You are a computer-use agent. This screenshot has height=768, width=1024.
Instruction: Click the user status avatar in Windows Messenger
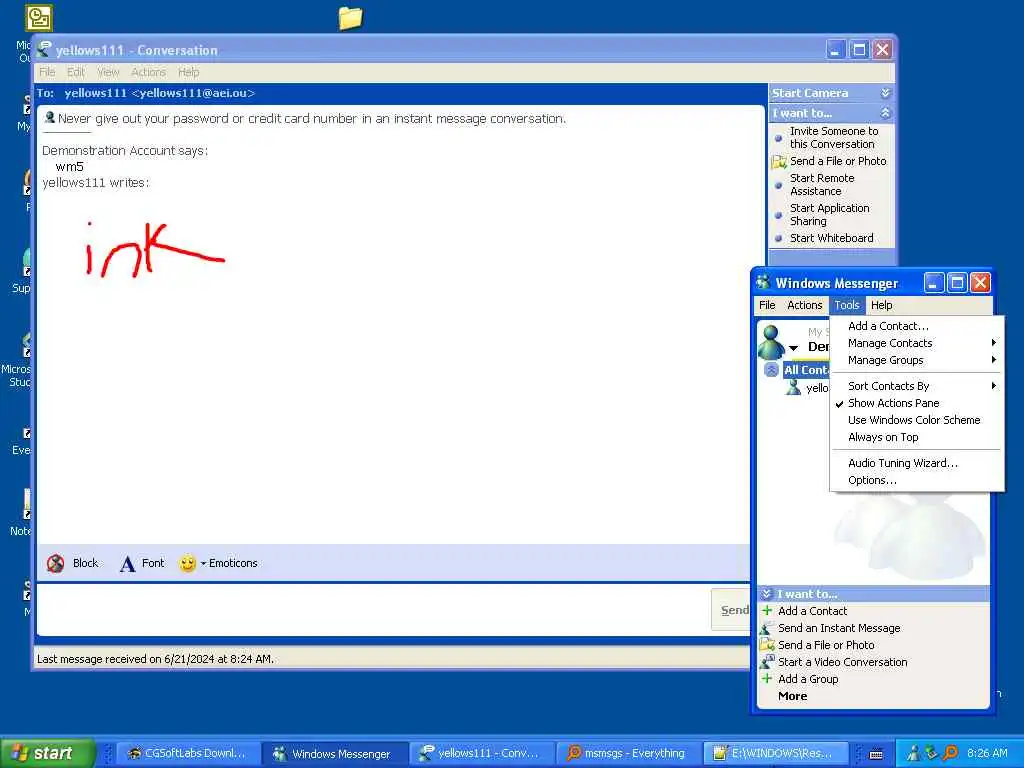pos(771,342)
